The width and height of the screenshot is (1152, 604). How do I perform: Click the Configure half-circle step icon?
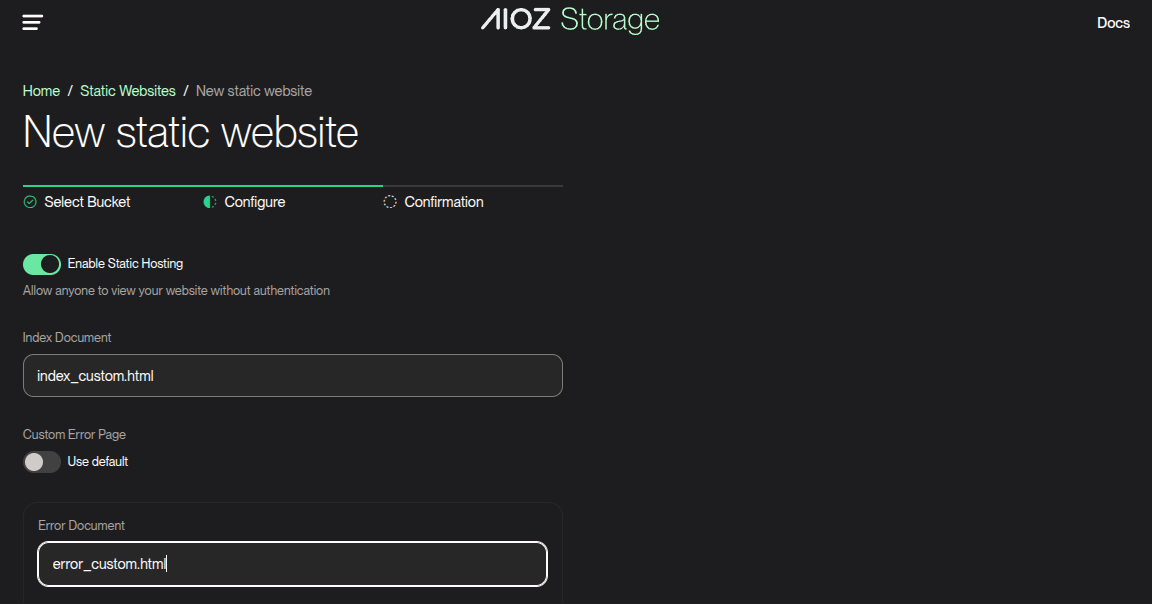coord(210,202)
